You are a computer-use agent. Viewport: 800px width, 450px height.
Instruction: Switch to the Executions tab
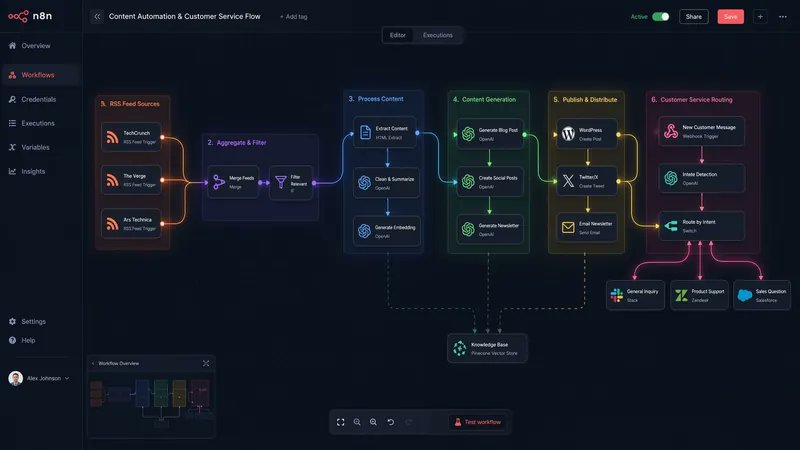438,35
